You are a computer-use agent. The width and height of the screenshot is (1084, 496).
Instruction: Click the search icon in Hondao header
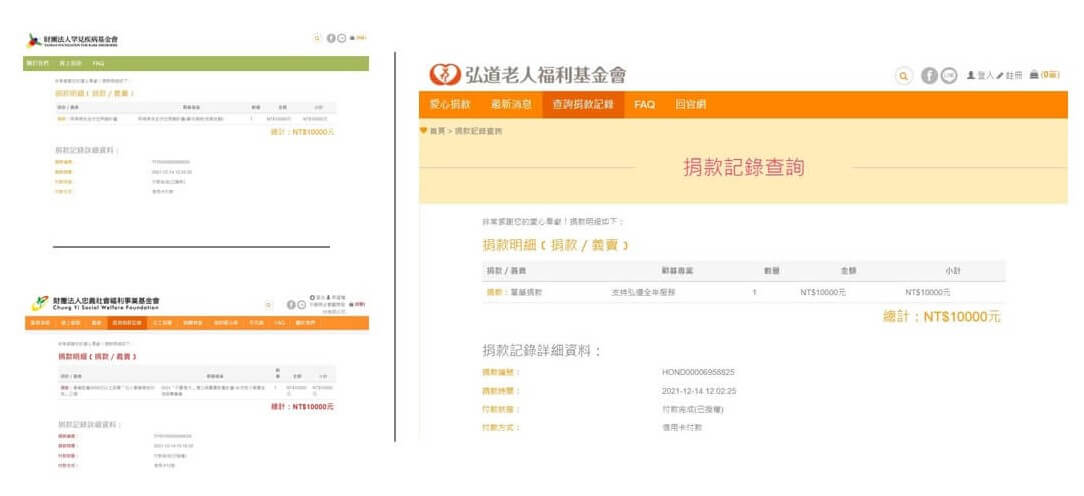click(x=903, y=76)
